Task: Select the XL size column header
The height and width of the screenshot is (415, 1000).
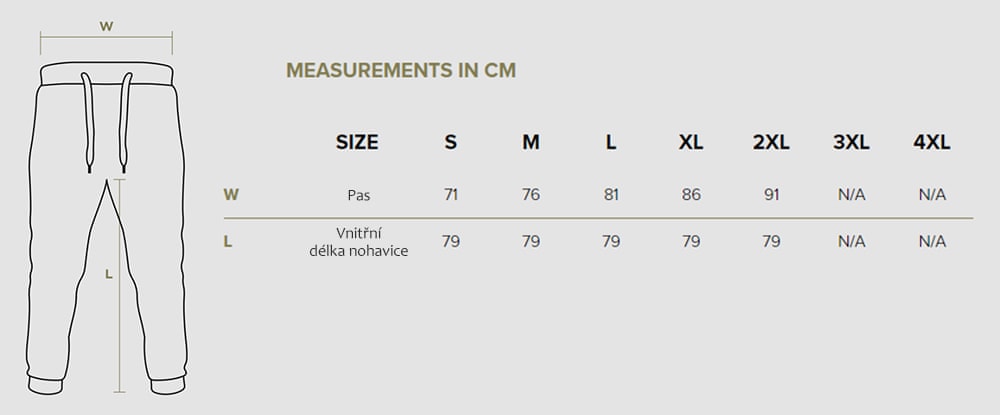Action: [x=691, y=142]
